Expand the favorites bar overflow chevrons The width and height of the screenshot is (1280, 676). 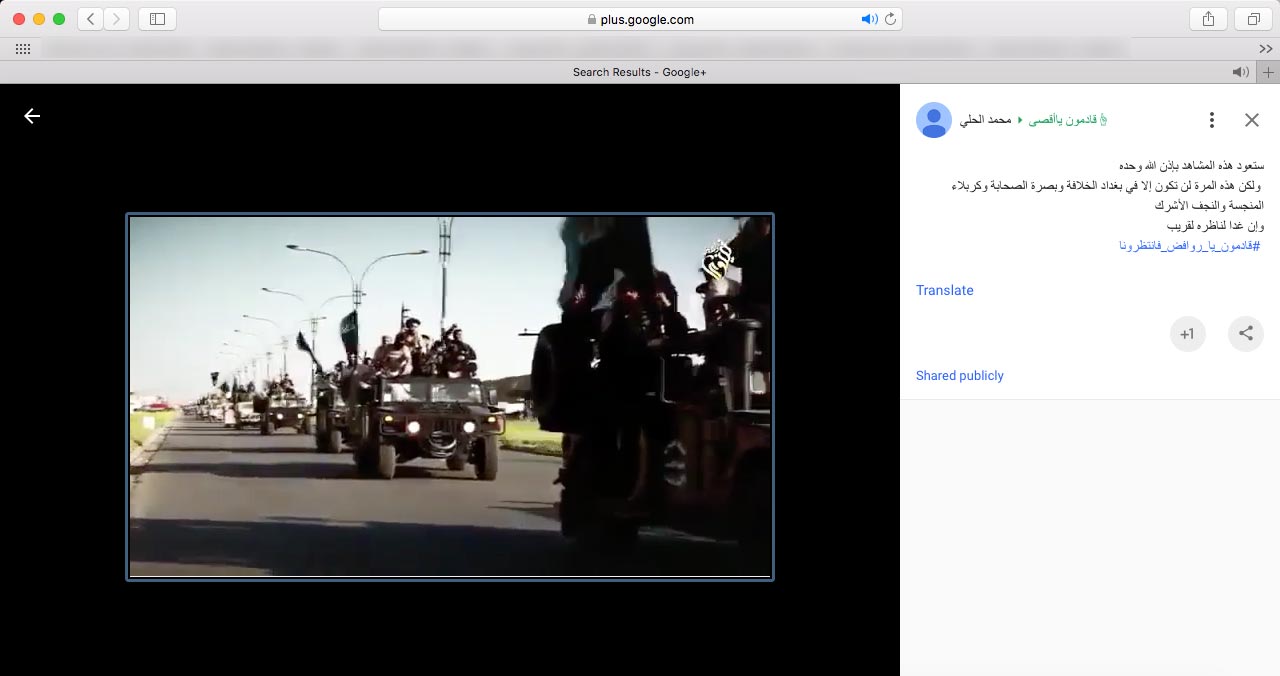click(1266, 48)
